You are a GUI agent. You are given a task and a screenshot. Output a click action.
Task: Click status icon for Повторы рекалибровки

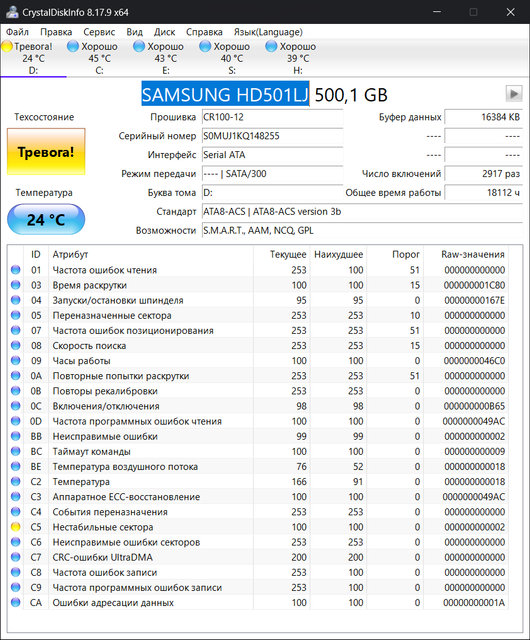[16, 391]
